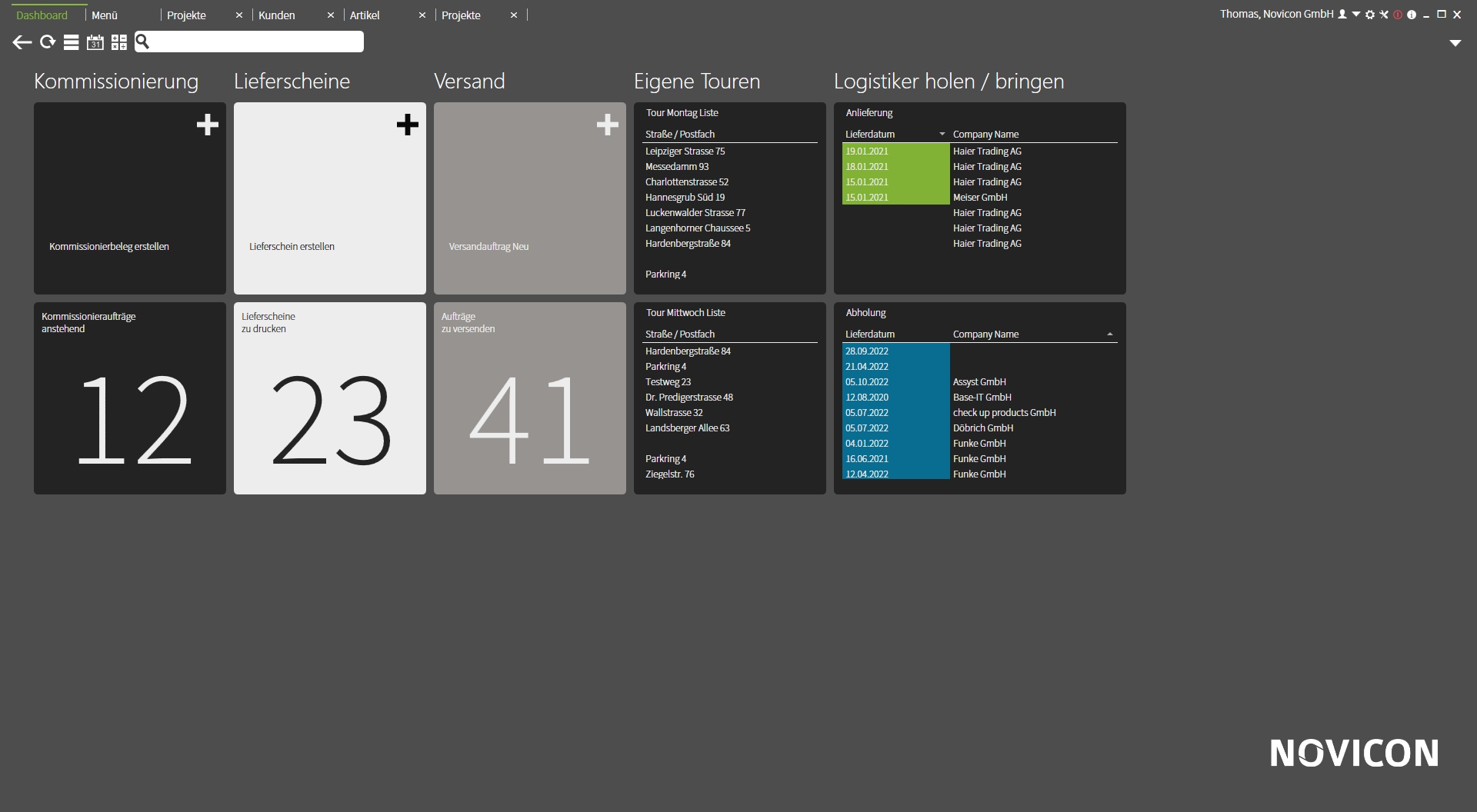Launch the calculator icon in the toolbar
Image resolution: width=1477 pixels, height=812 pixels.
point(119,42)
